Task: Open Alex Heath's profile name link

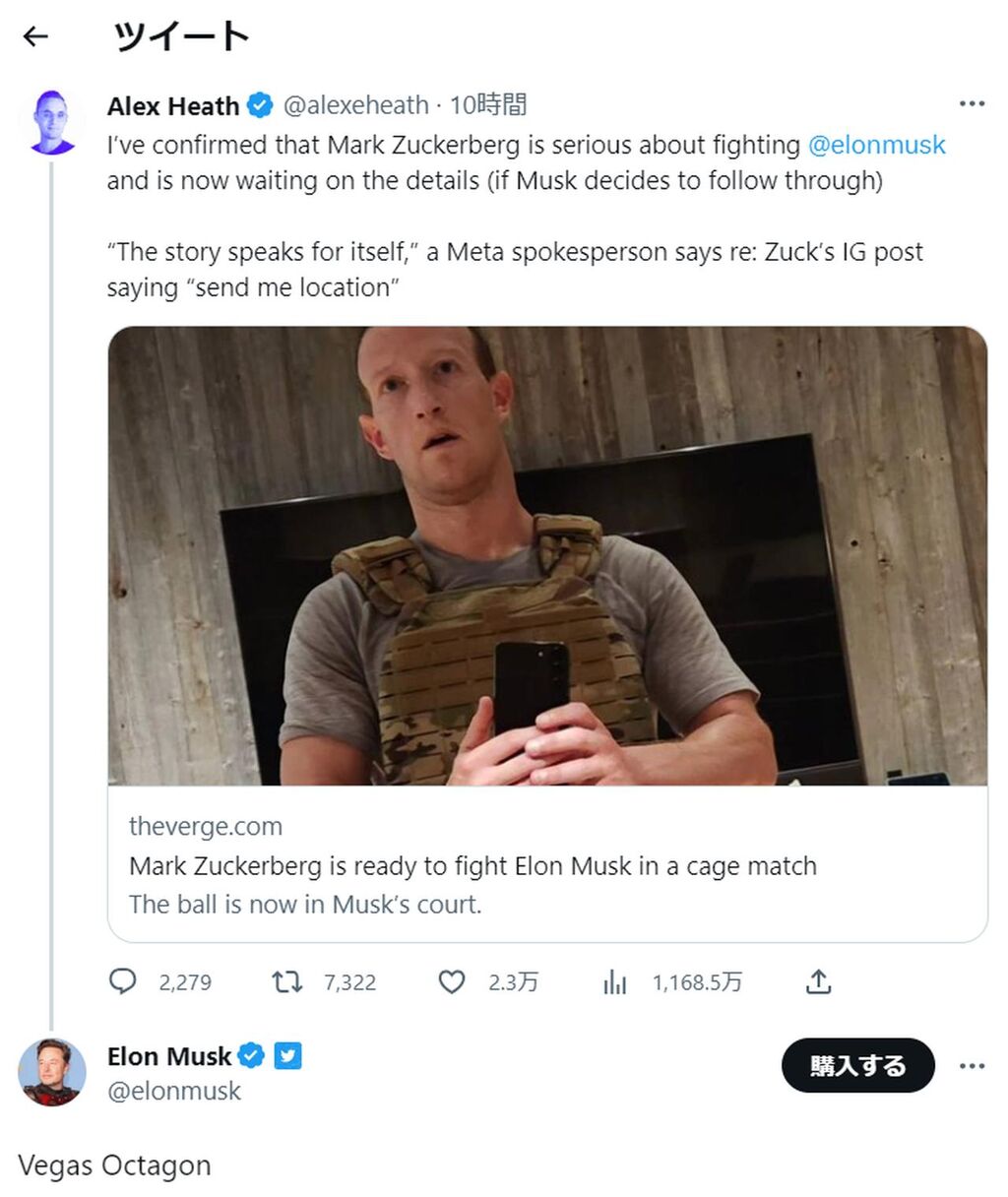Action: 173,105
